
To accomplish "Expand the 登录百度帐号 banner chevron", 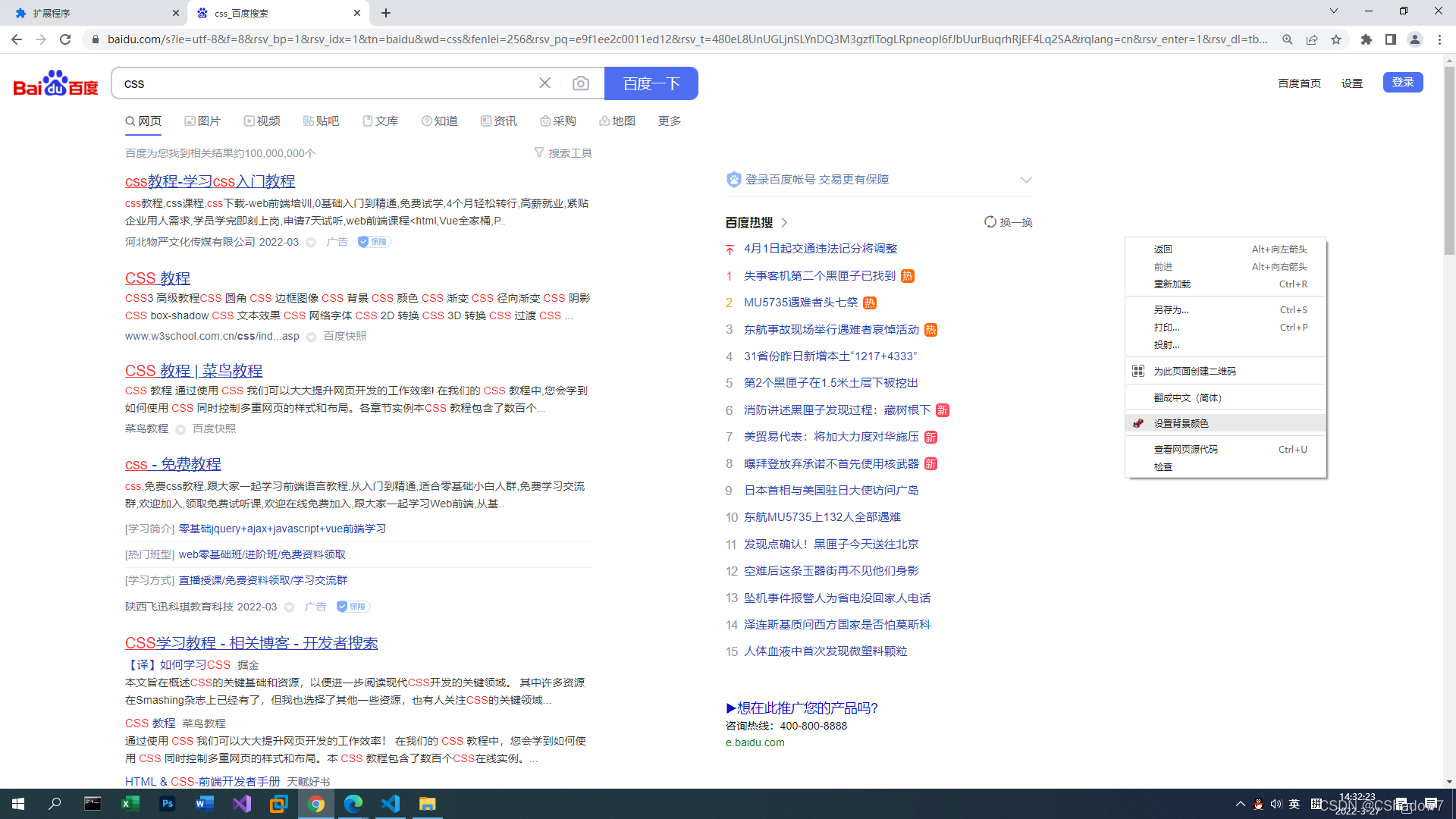I will point(1026,180).
